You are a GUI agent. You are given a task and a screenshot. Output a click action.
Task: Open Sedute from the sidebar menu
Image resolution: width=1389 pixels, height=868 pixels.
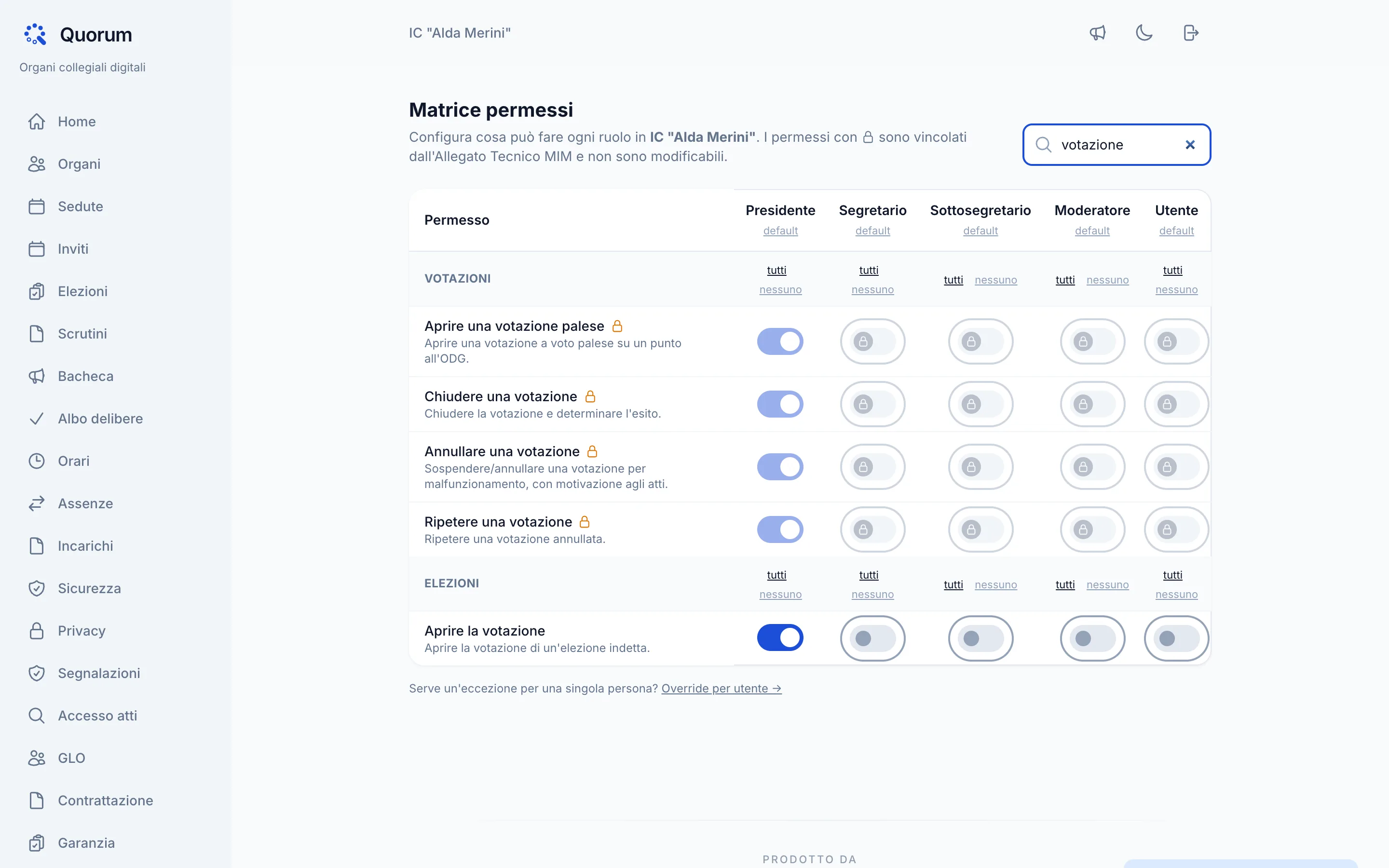[116, 207]
